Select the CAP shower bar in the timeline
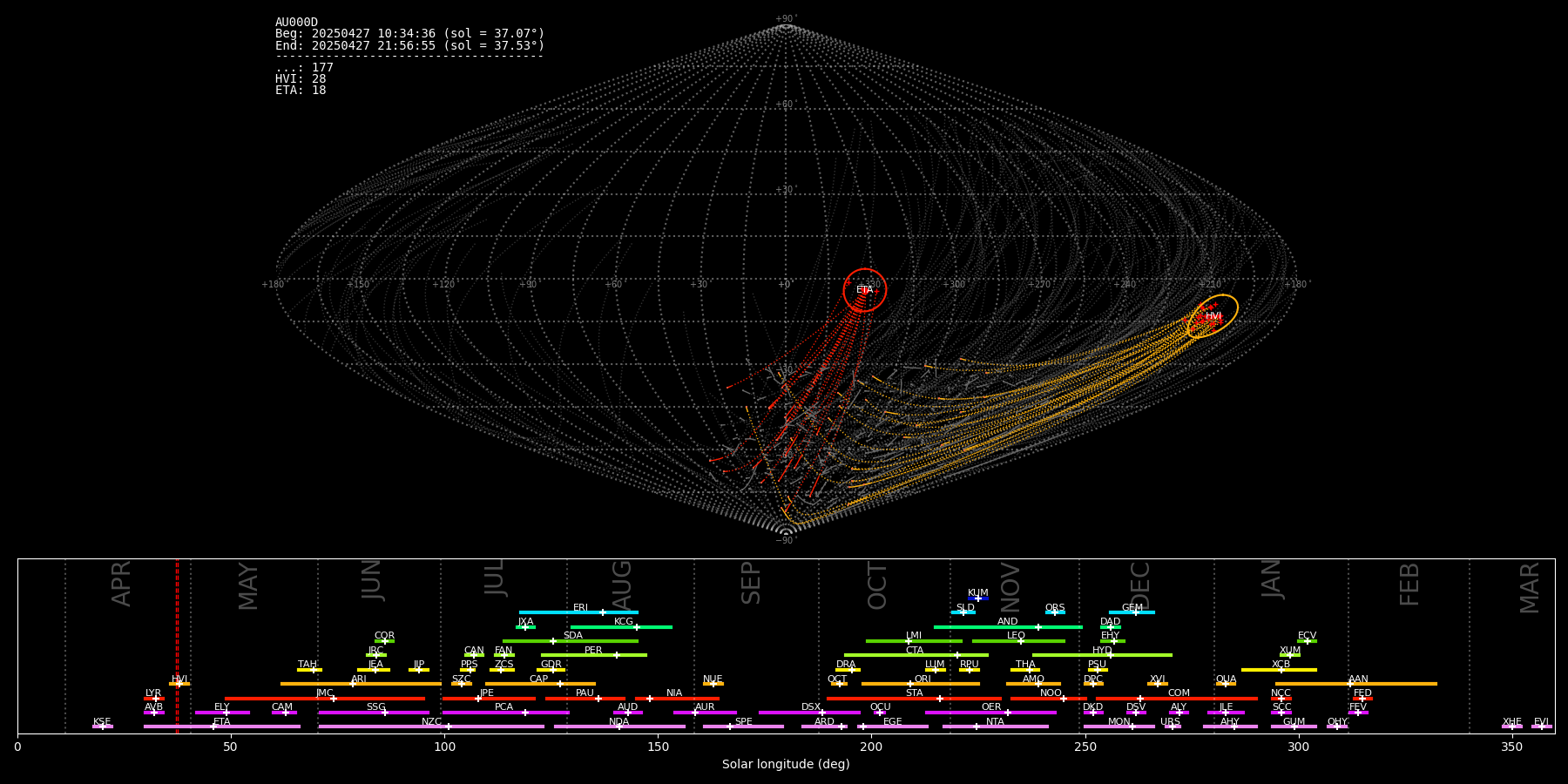Screen dimensions: 1568x784 point(540,684)
